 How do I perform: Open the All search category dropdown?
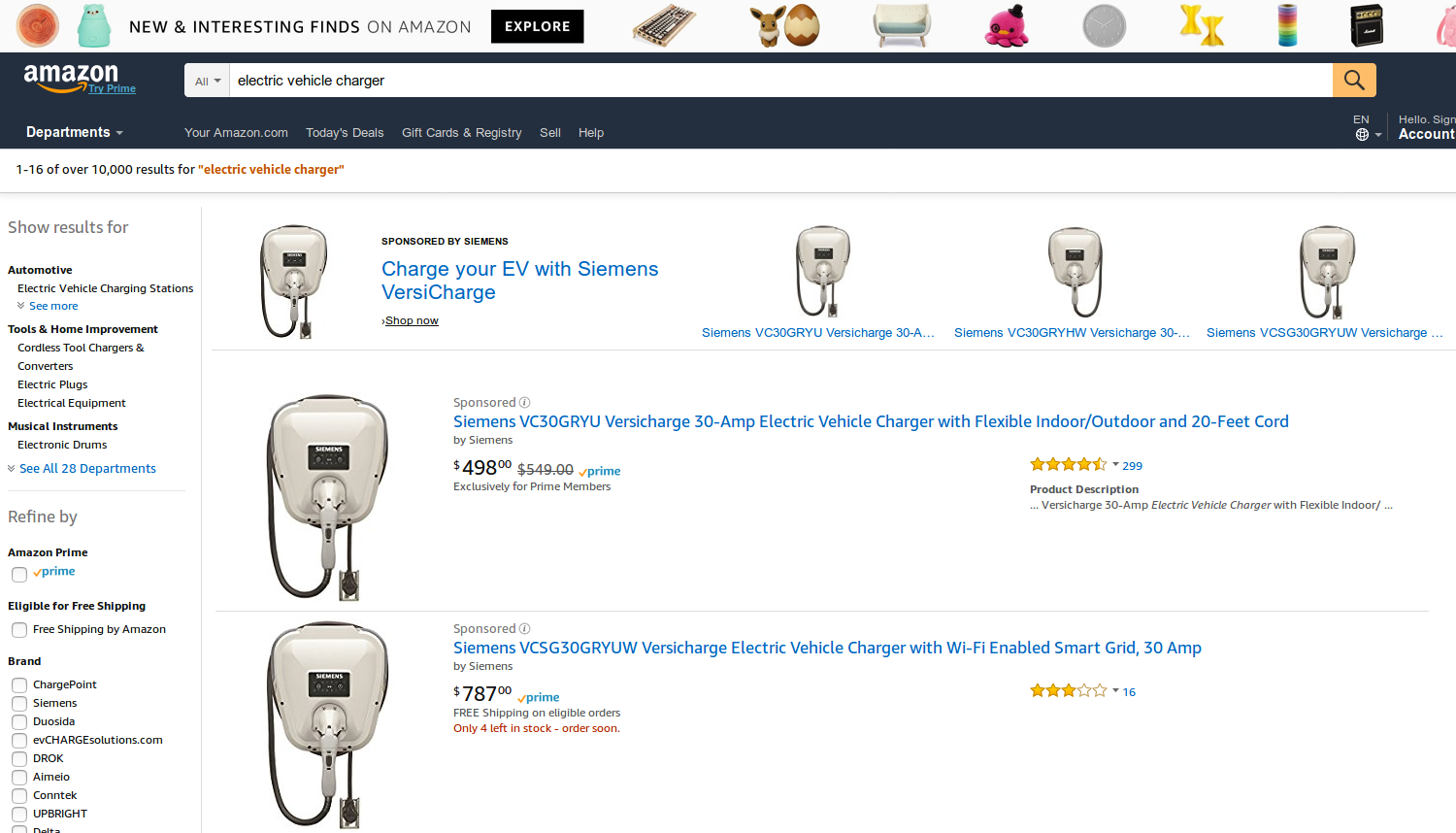click(208, 81)
